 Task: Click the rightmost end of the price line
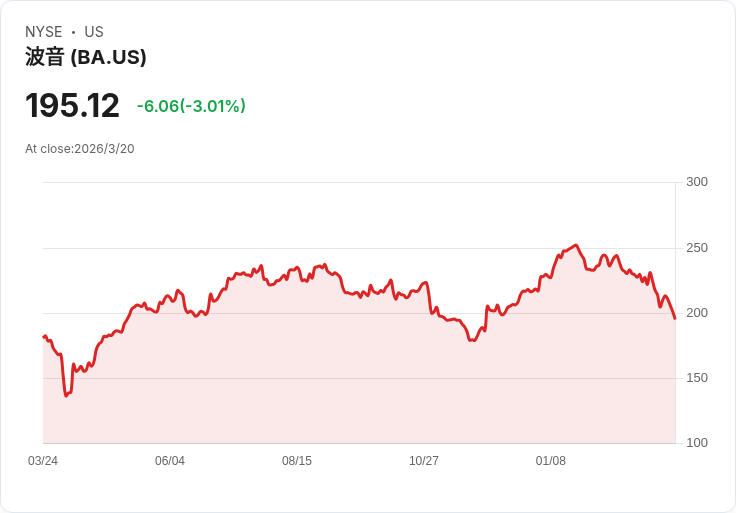pos(675,318)
